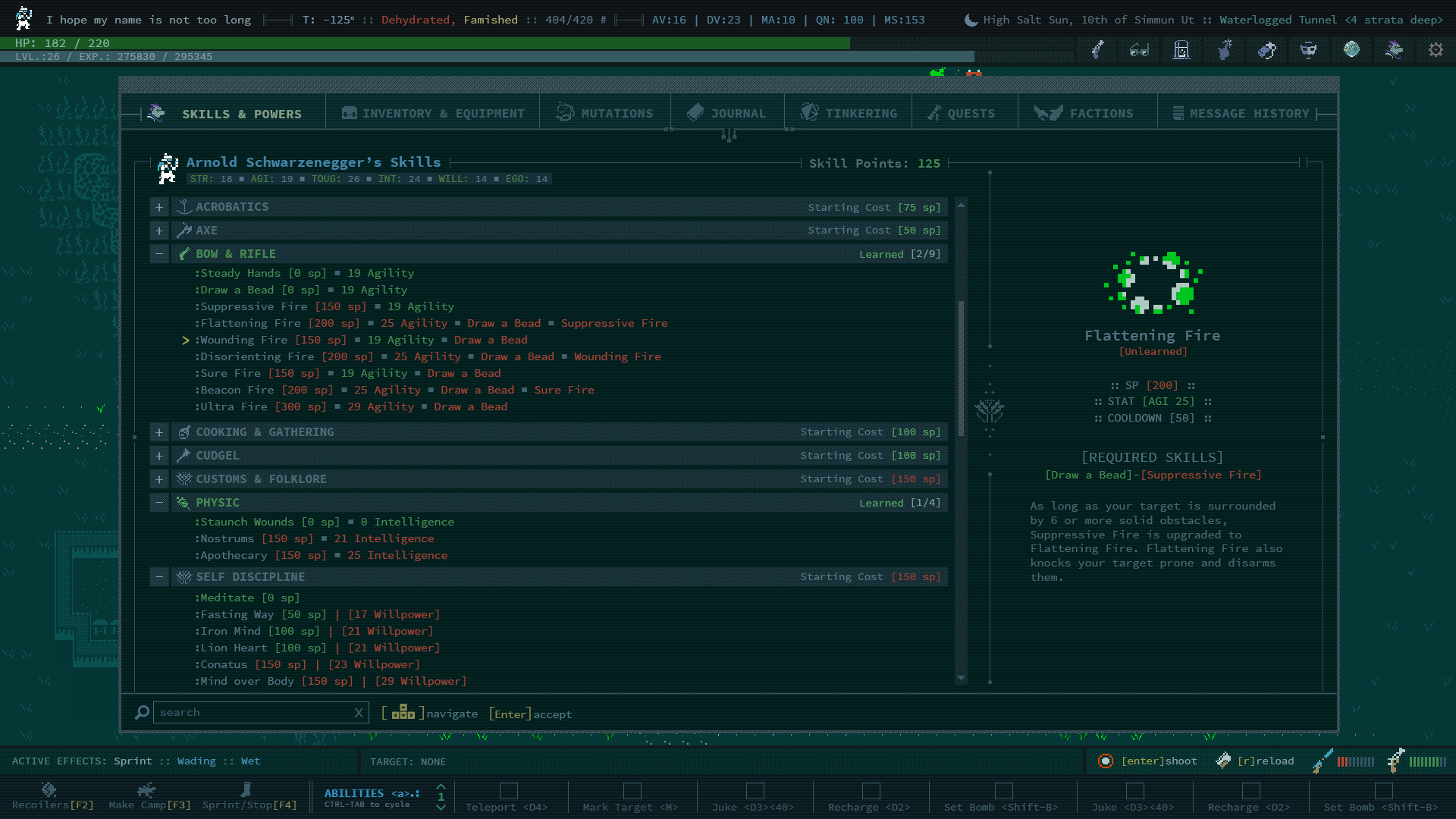Collapse the Self Discipline category
The height and width of the screenshot is (819, 1456).
[159, 577]
